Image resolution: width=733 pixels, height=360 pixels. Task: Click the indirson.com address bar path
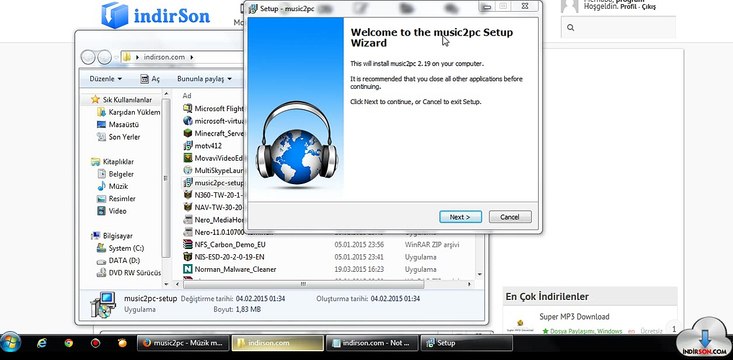(164, 57)
